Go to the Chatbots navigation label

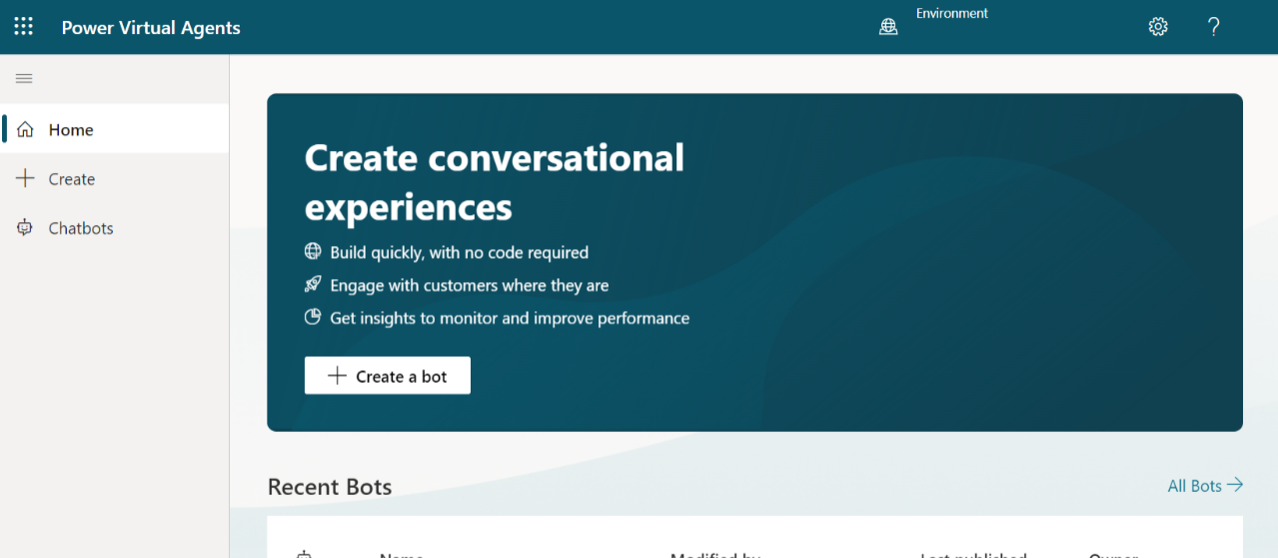point(81,228)
